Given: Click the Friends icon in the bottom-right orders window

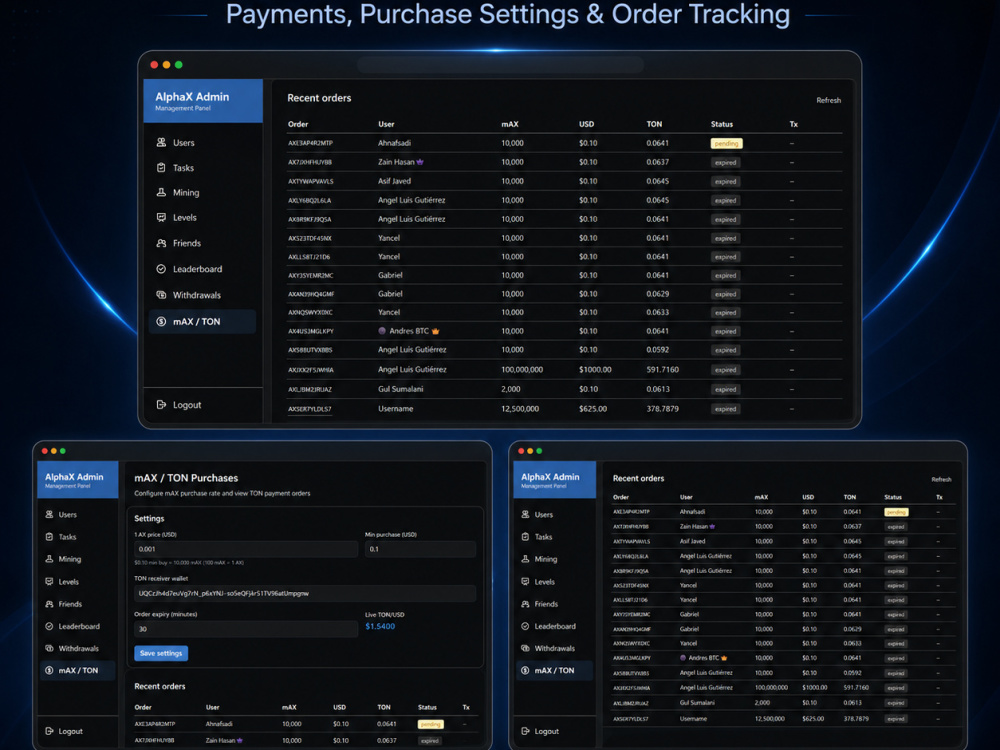Looking at the screenshot, I should 525,603.
